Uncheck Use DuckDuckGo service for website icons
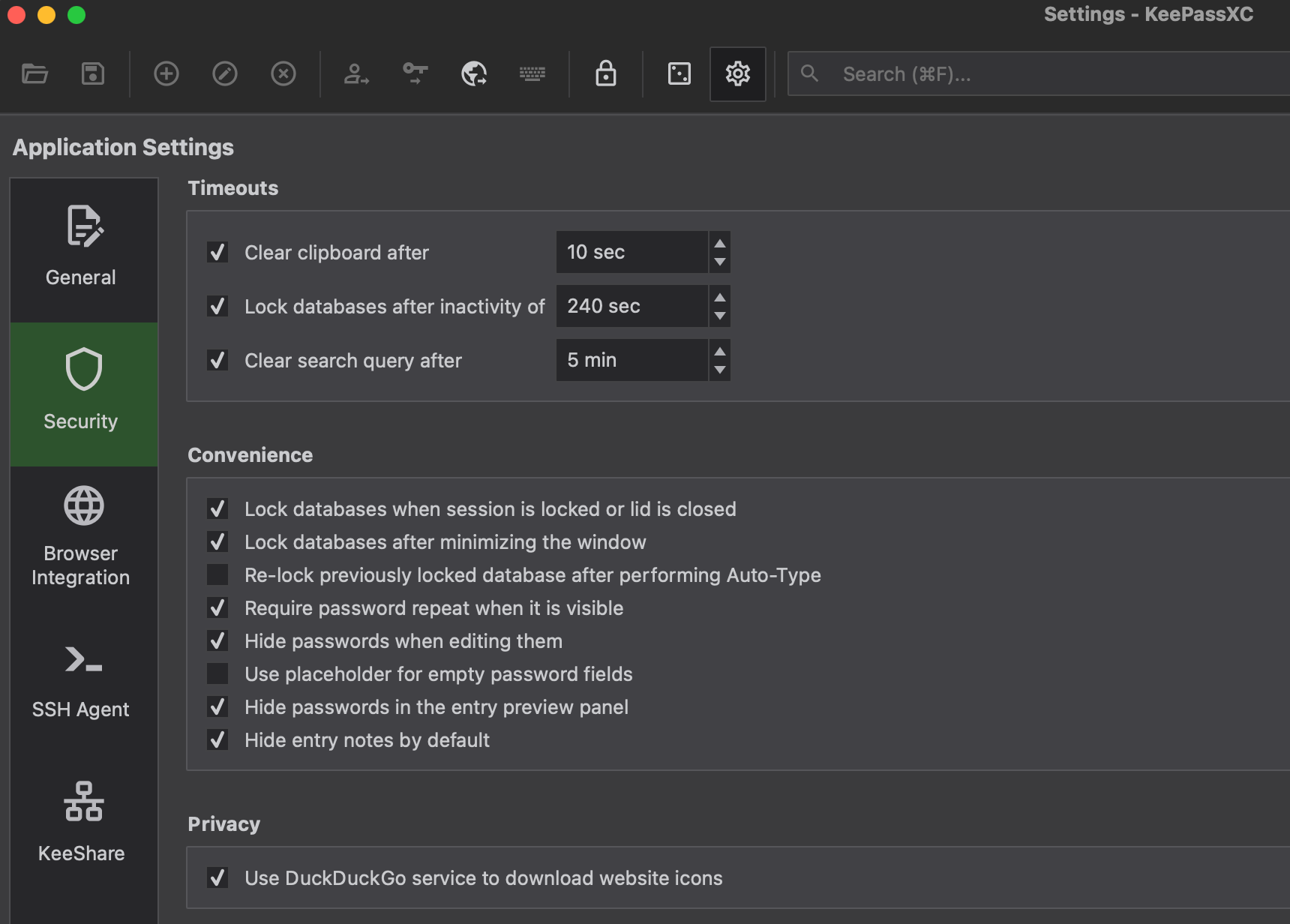The height and width of the screenshot is (924, 1290). coord(217,877)
